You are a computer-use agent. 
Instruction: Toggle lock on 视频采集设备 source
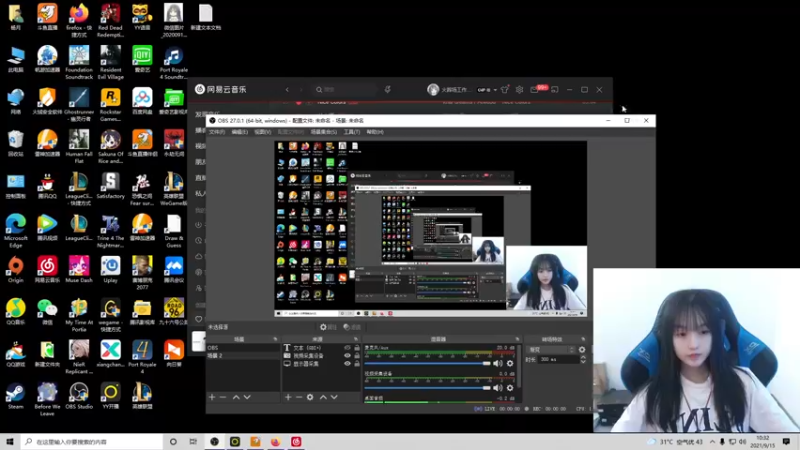(357, 356)
